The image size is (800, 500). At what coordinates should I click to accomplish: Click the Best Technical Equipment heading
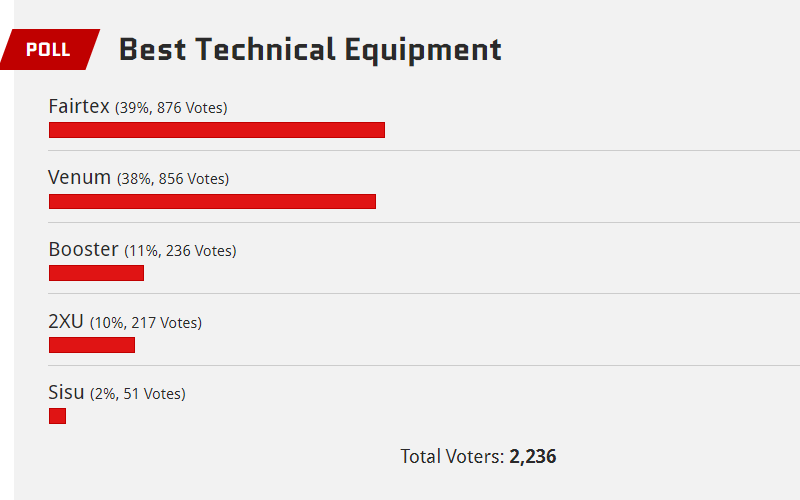pyautogui.click(x=310, y=50)
